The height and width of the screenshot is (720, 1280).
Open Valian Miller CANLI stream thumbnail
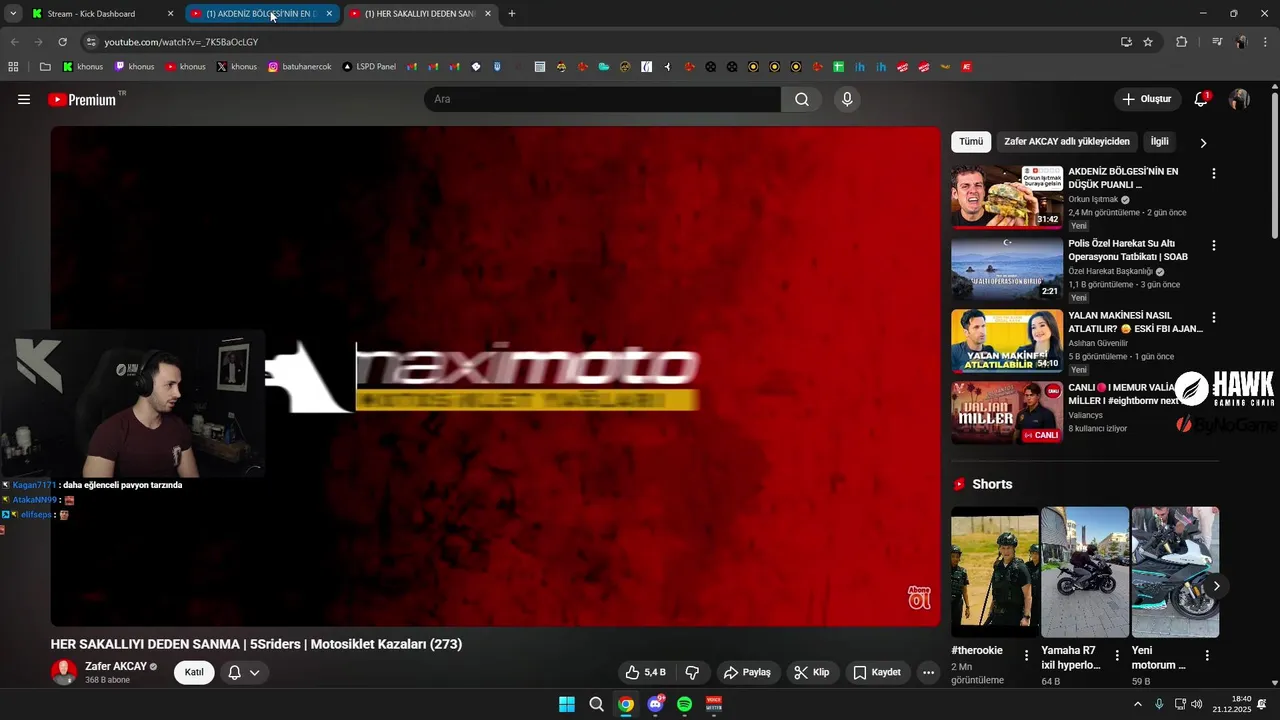(1007, 413)
